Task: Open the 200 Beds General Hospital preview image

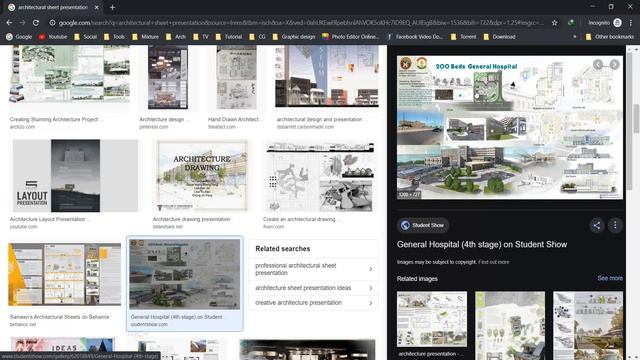Action: pyautogui.click(x=510, y=128)
